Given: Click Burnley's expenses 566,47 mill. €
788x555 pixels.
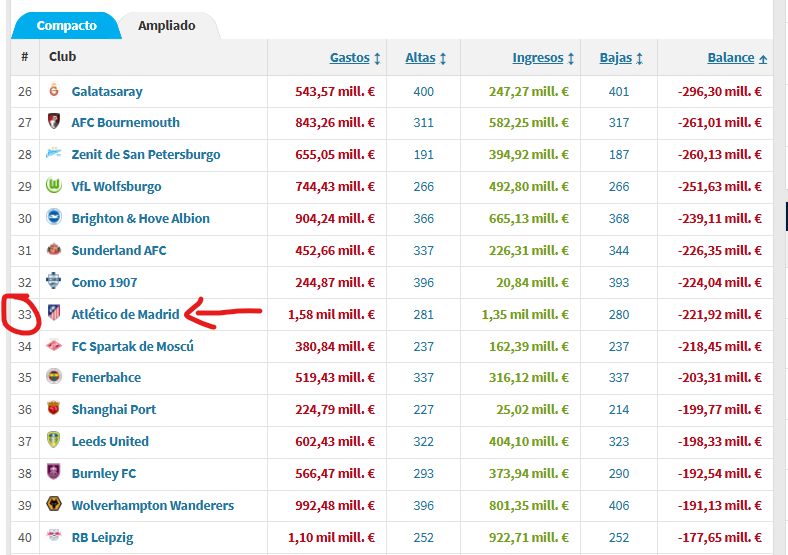Looking at the screenshot, I should (335, 474).
